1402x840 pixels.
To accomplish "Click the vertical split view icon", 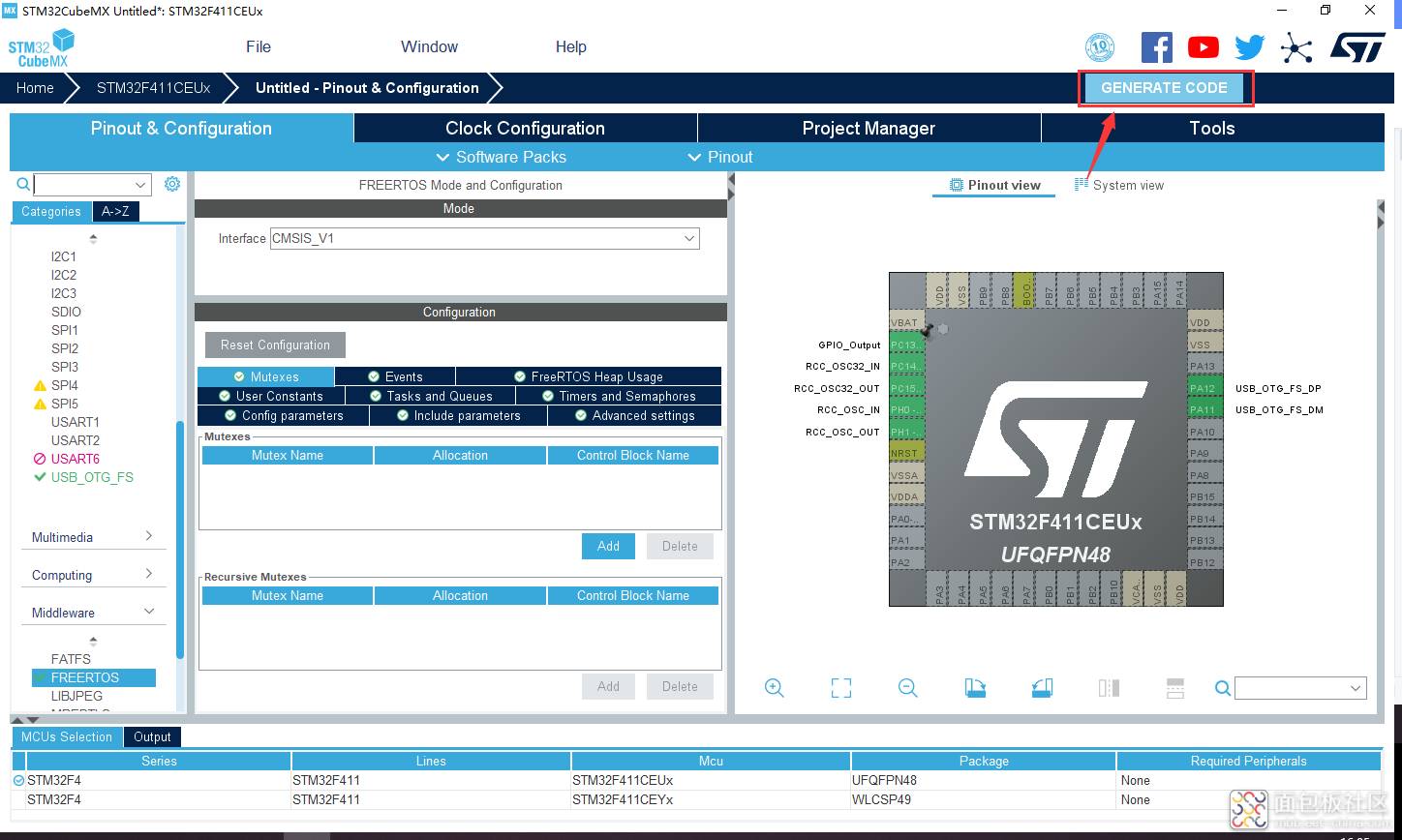I will pyautogui.click(x=1109, y=687).
